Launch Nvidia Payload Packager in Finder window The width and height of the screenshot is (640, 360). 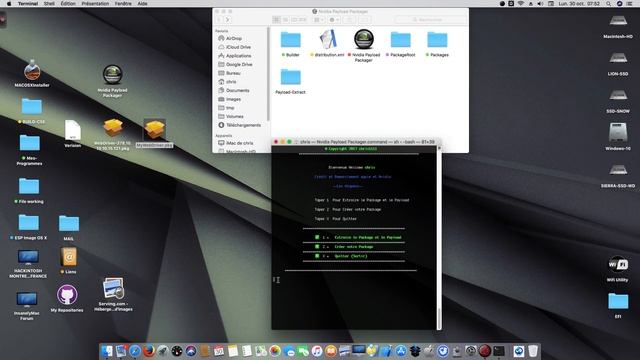(x=364, y=40)
